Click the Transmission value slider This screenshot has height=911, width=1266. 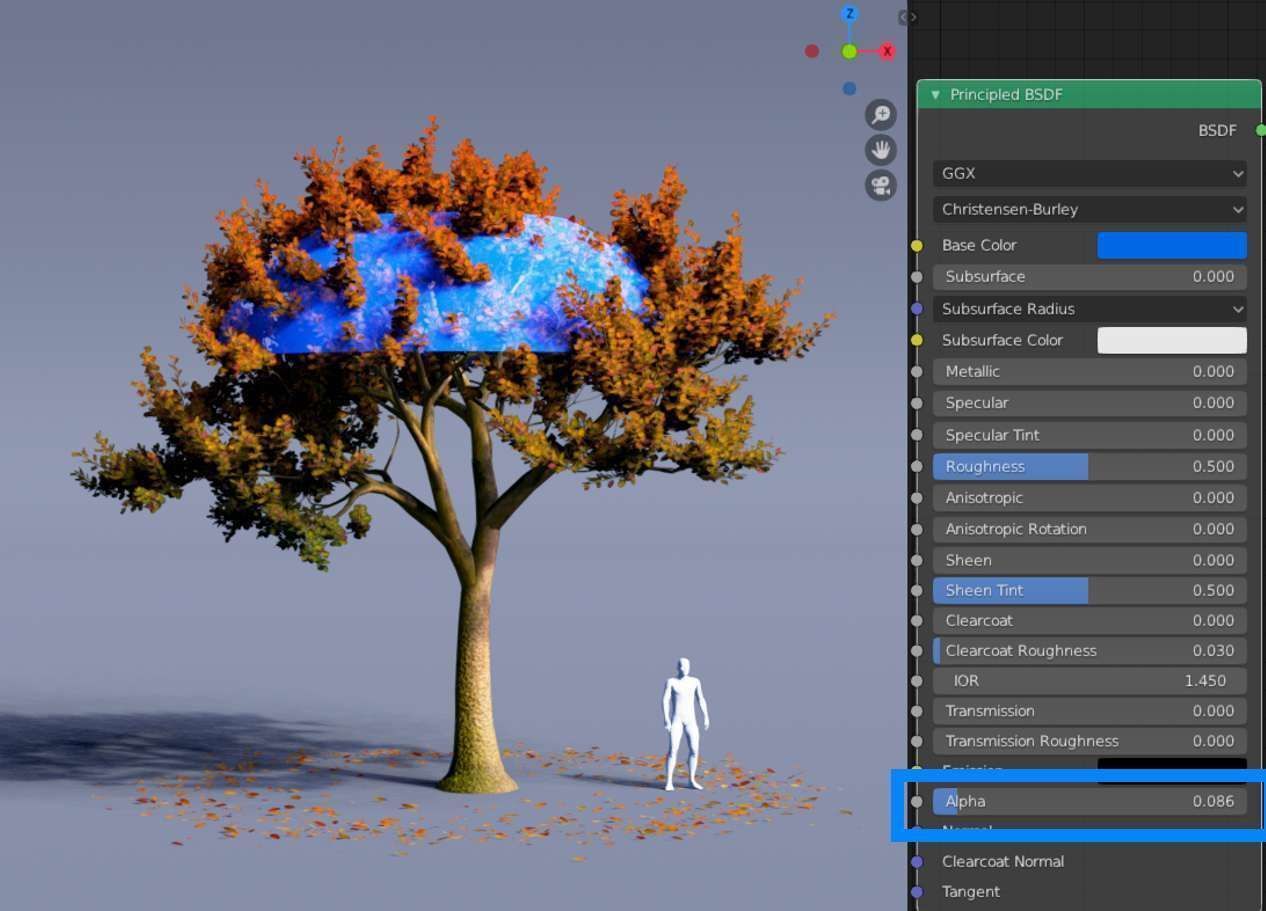(x=1090, y=711)
